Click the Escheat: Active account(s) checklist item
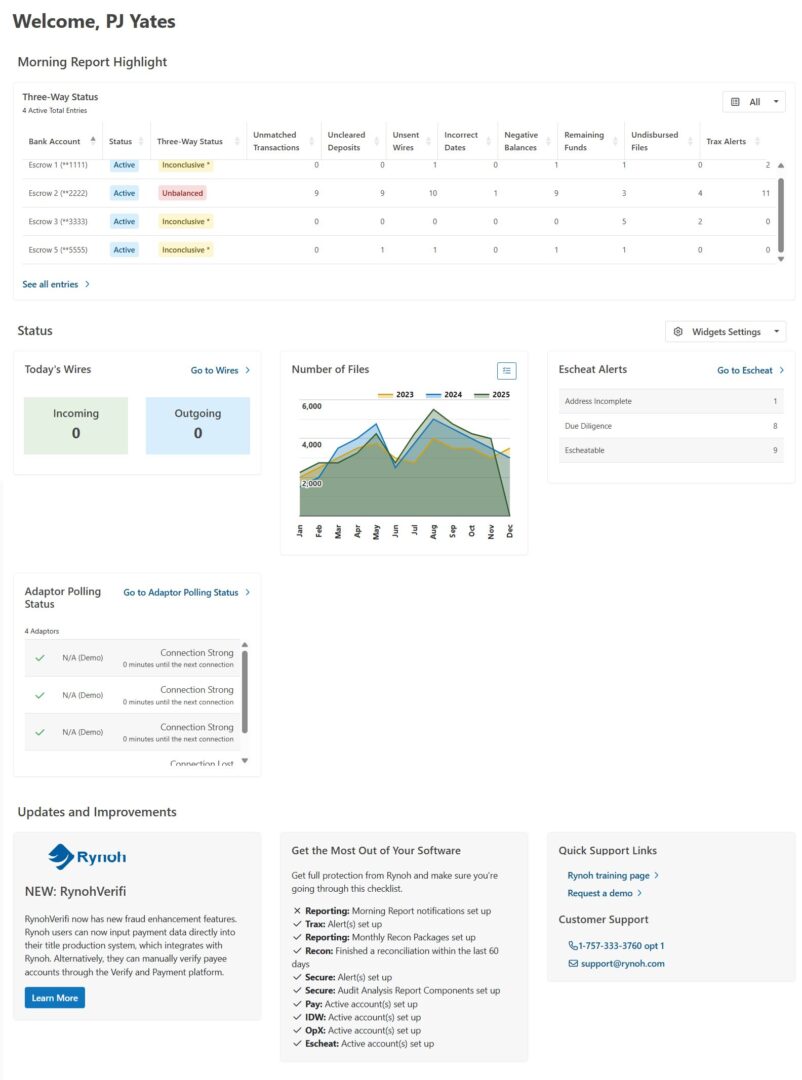 (363, 1043)
